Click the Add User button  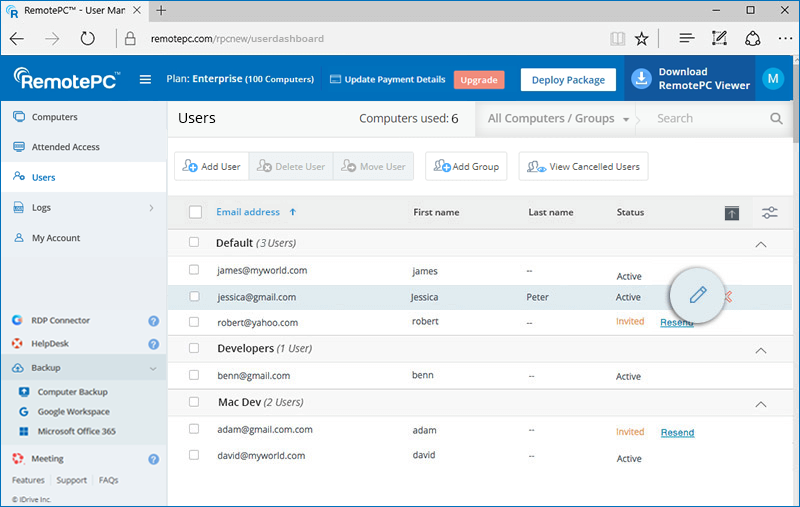click(211, 167)
